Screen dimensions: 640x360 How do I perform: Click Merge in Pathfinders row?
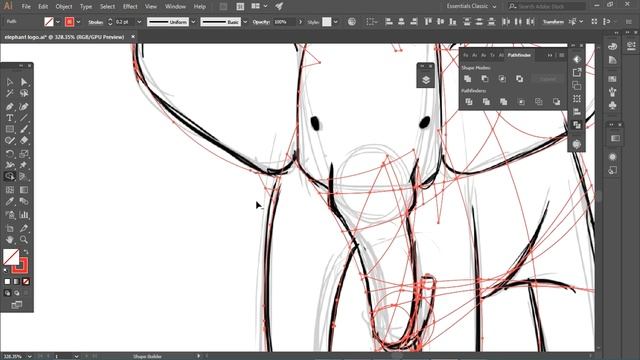[x=504, y=102]
